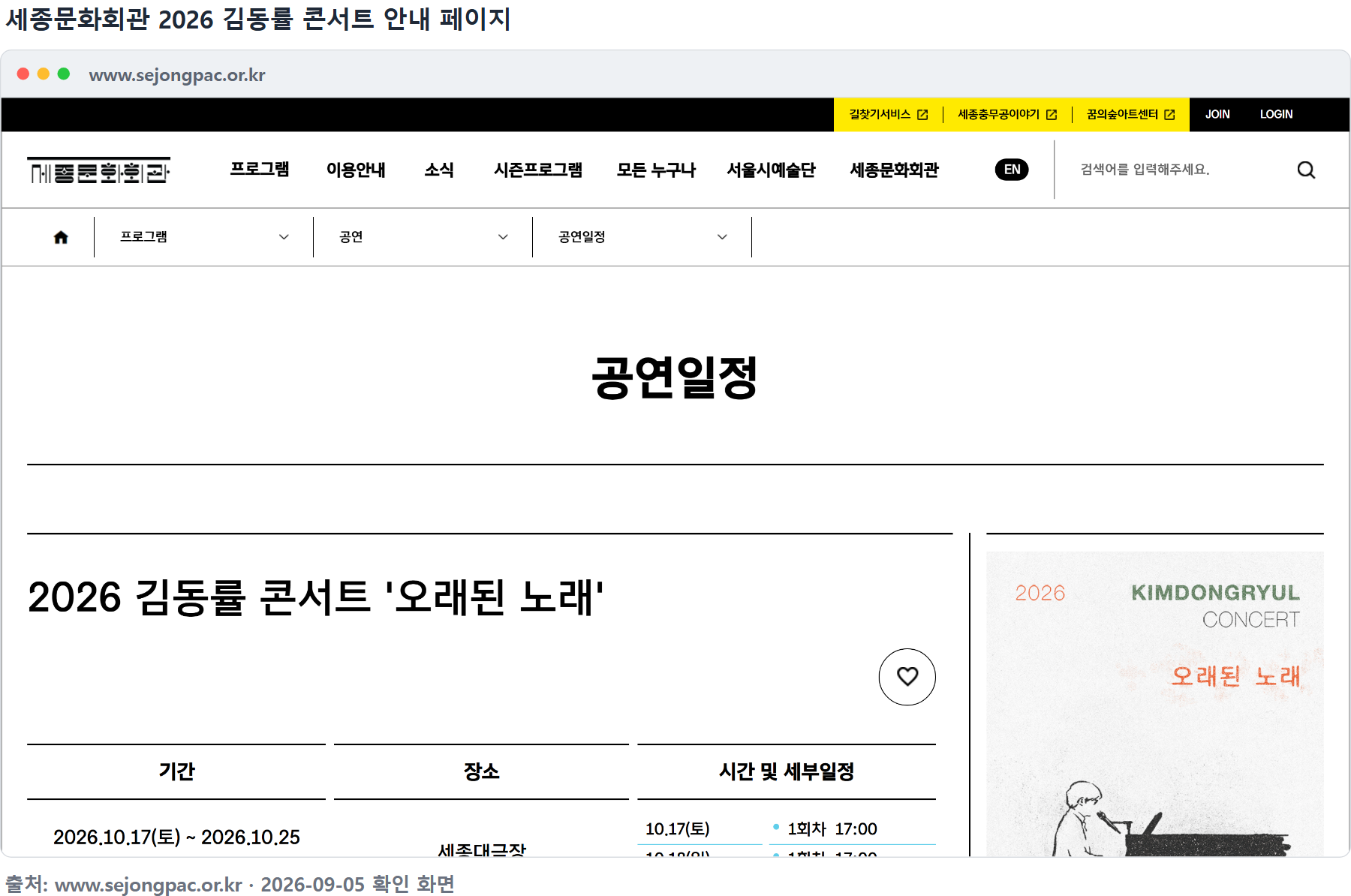Select the 시간 및 세부일정 column header

787,771
